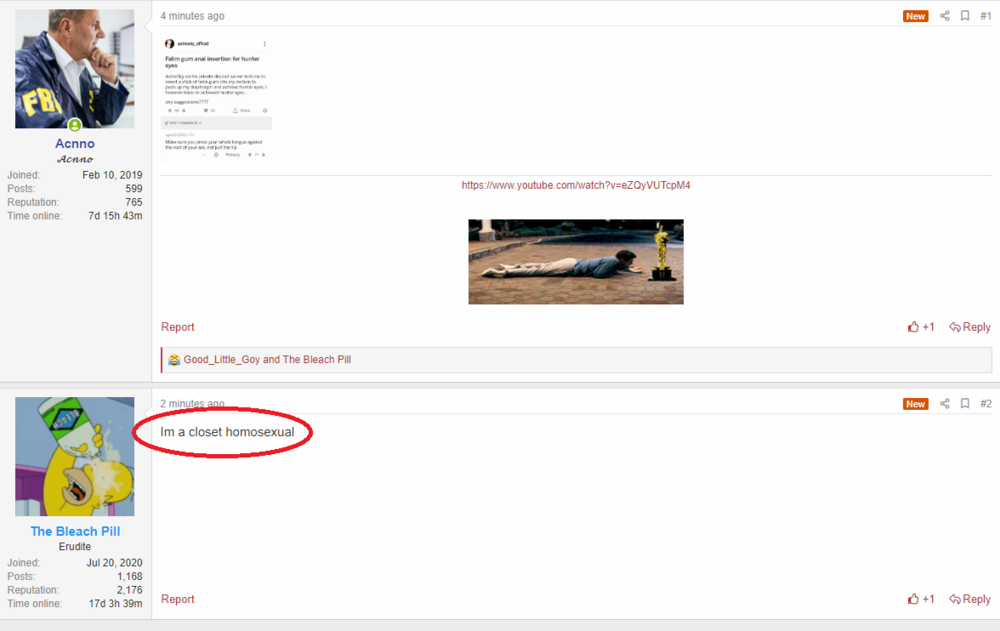Like post #1 using the thumbs-up +1
Image resolution: width=1000 pixels, height=631 pixels.
click(921, 327)
